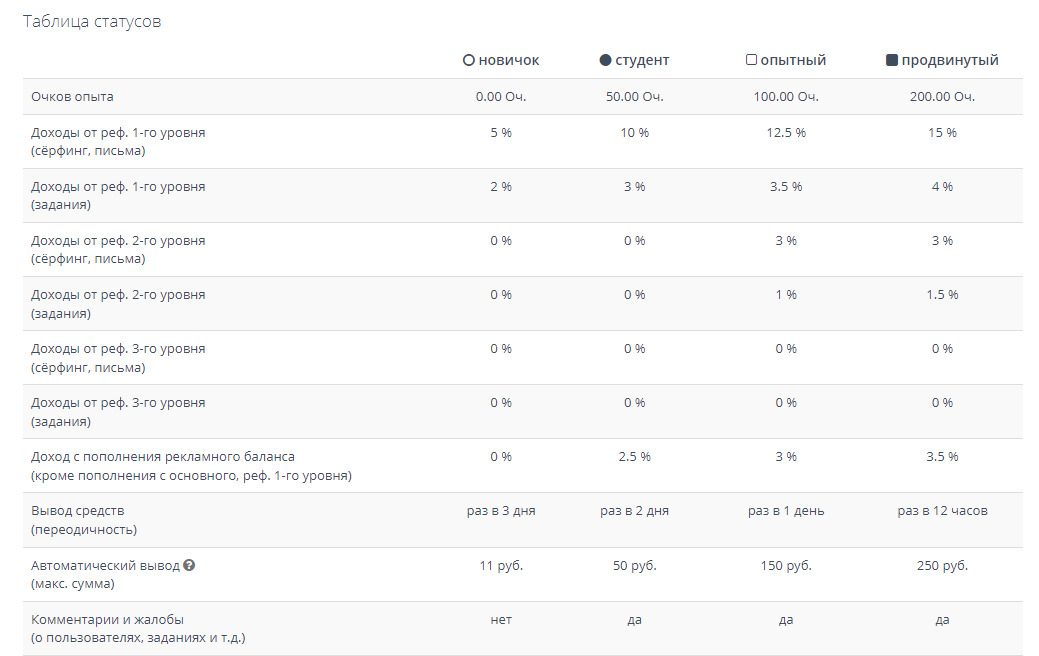Click the Автоматический вывод row label

pos(105,565)
